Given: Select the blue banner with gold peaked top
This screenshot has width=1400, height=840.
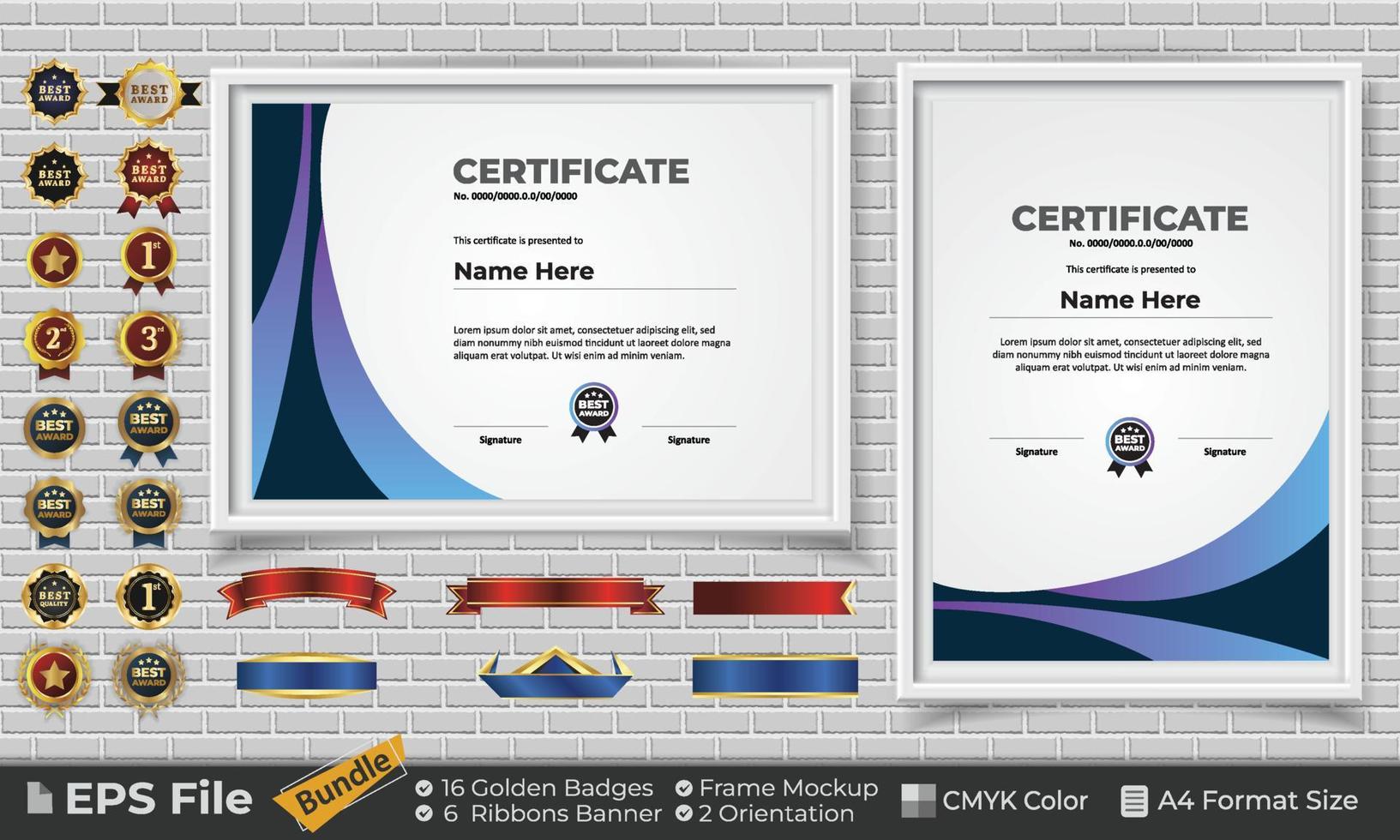Looking at the screenshot, I should [x=556, y=672].
